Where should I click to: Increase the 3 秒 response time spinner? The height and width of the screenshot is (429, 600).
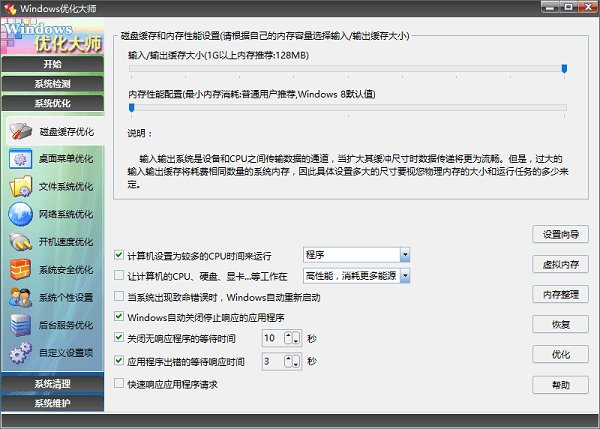click(289, 361)
